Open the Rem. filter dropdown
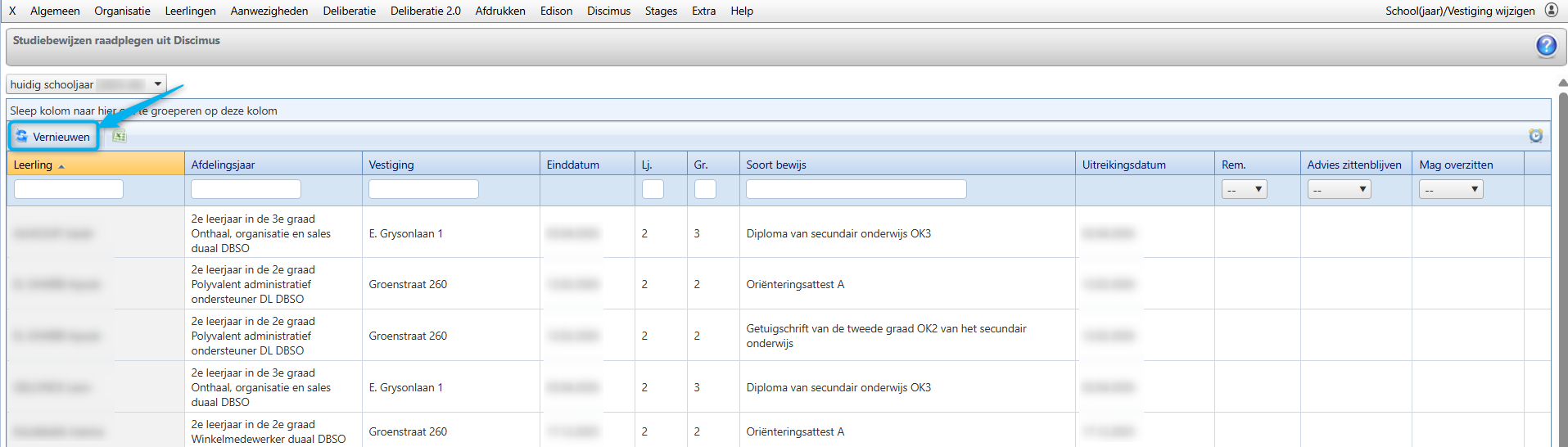 [x=1244, y=190]
